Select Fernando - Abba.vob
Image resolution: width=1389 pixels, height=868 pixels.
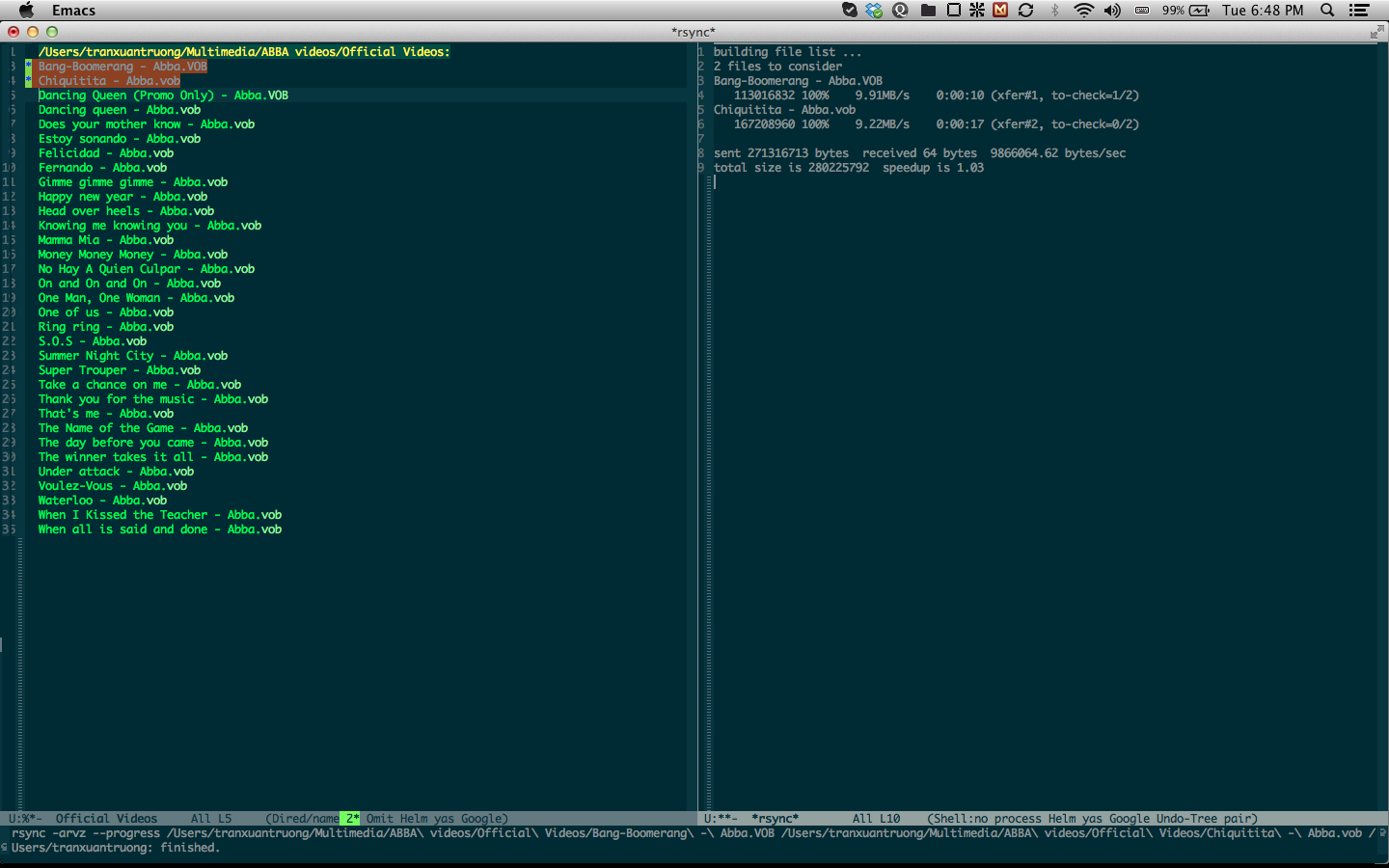coord(102,168)
